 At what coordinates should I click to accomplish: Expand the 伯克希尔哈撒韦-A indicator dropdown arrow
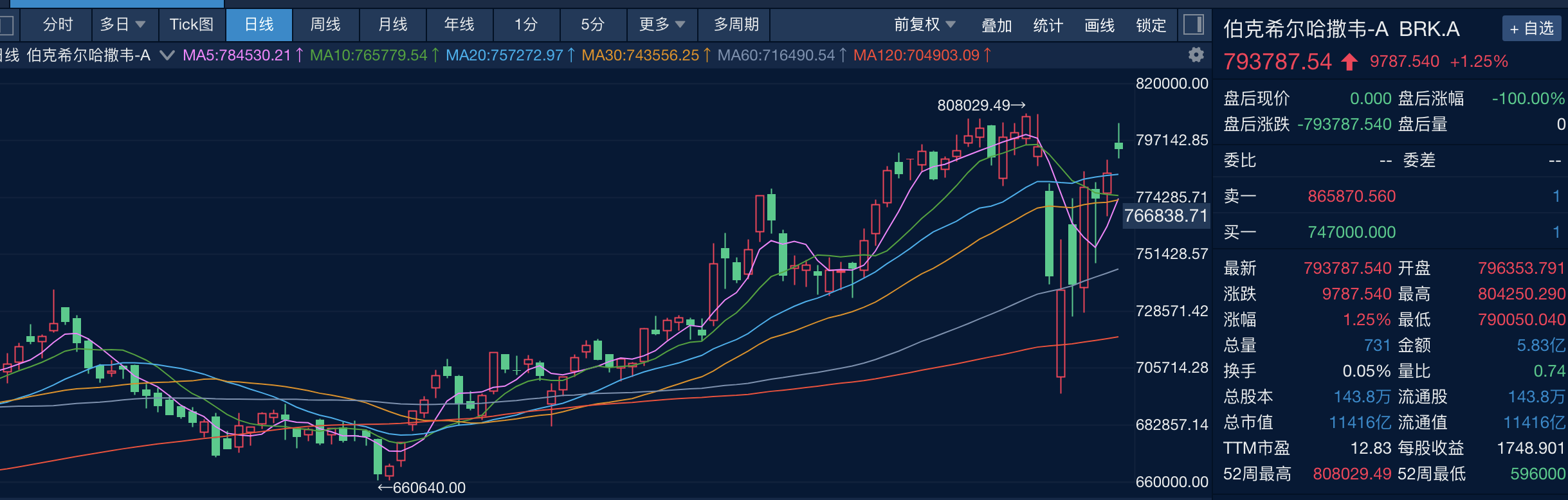click(167, 56)
